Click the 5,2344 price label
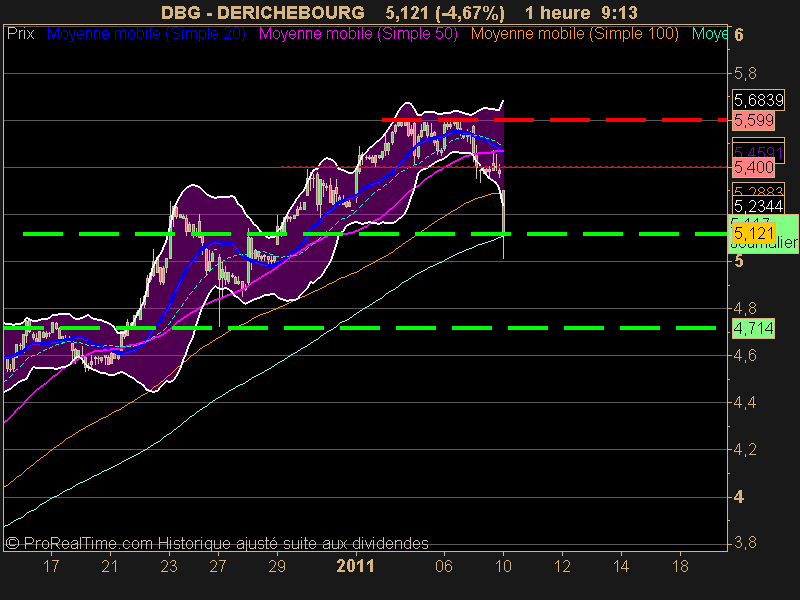800x600 pixels. (759, 206)
